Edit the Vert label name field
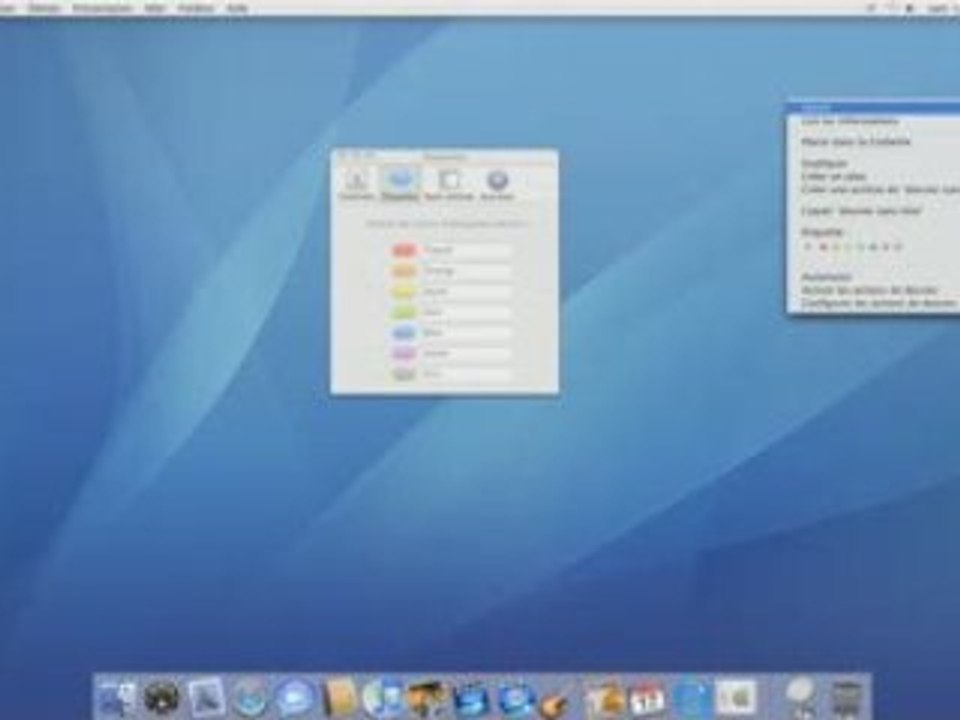The height and width of the screenshot is (720, 960). click(467, 312)
